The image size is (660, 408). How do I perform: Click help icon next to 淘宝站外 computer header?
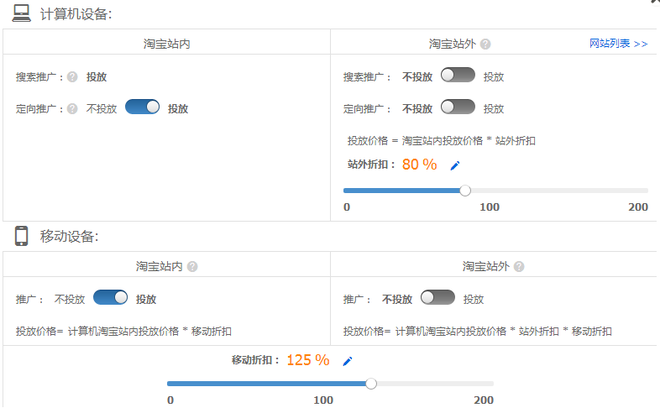pos(485,44)
